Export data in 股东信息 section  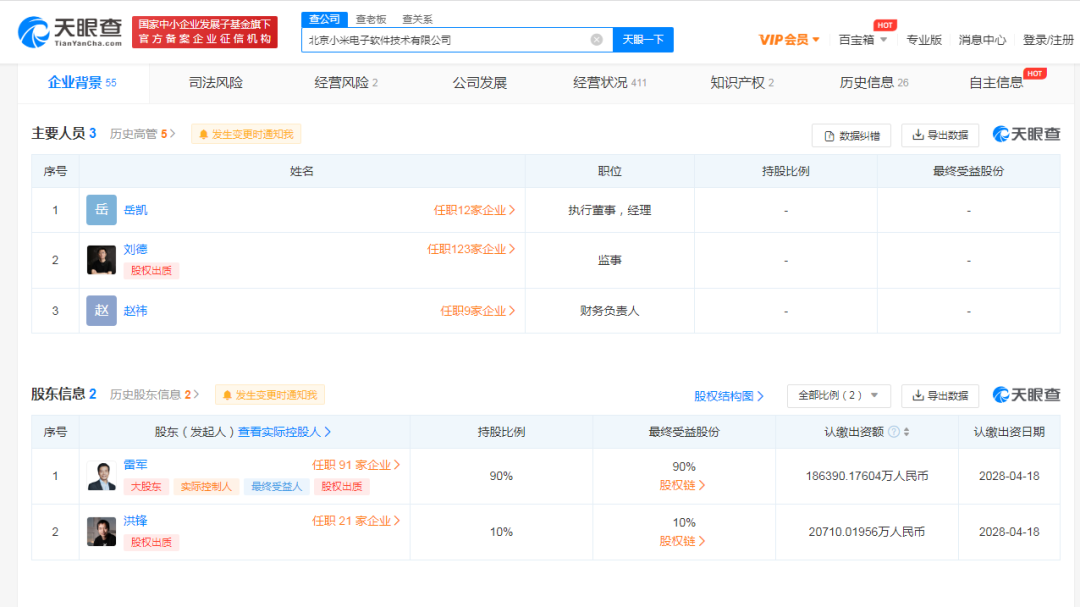pos(939,395)
